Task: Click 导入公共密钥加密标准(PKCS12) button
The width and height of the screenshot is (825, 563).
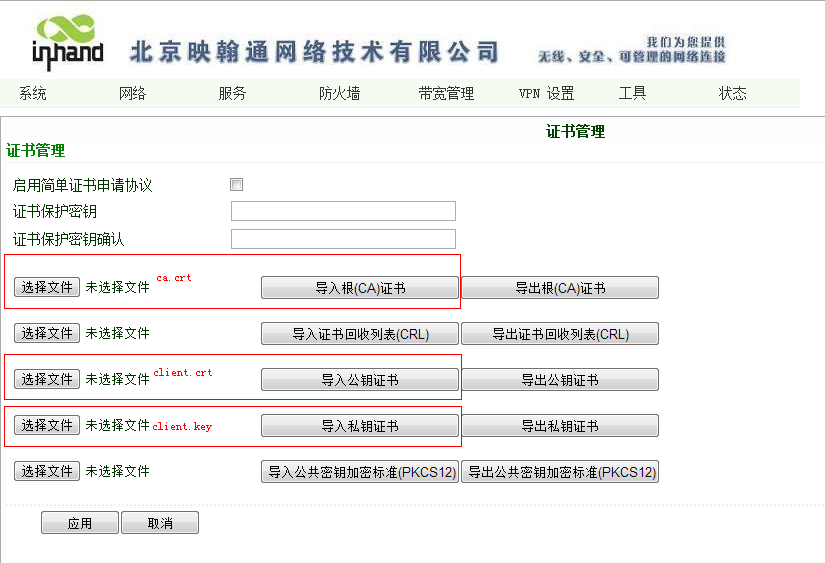Action: tap(360, 472)
